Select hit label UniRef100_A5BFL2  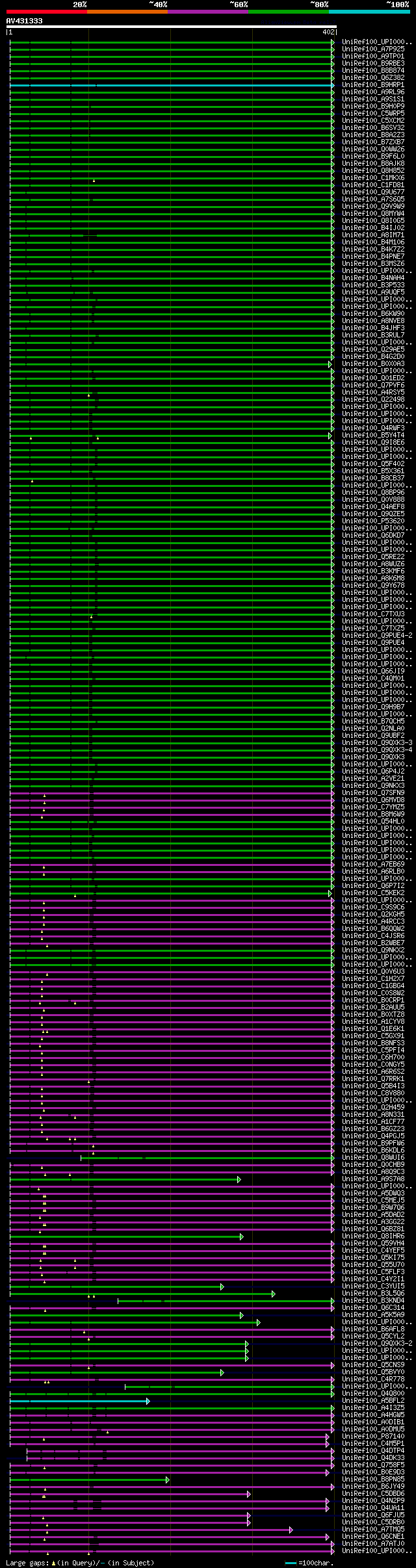(x=373, y=1400)
